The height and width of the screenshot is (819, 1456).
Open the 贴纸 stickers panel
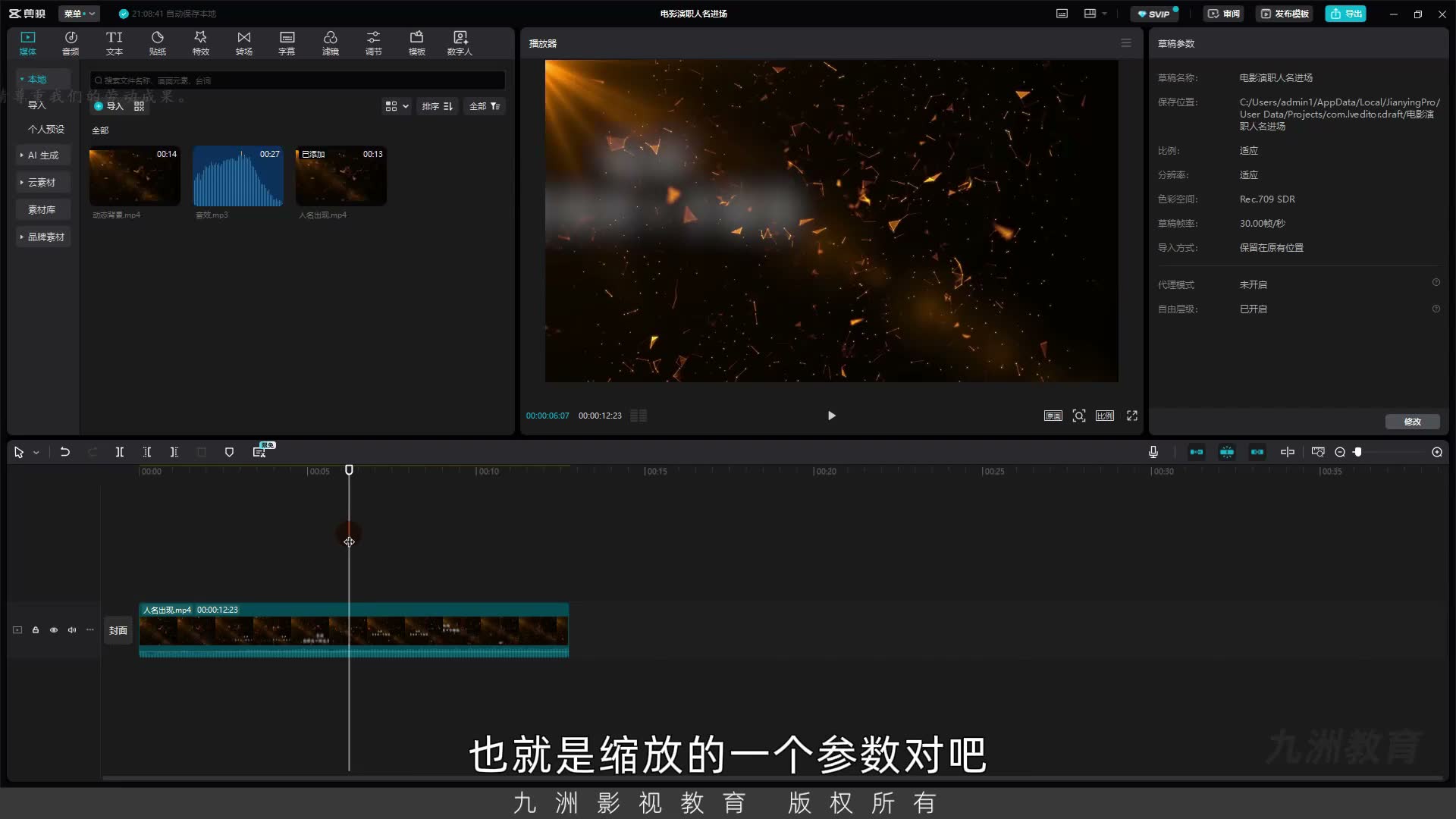click(x=158, y=43)
